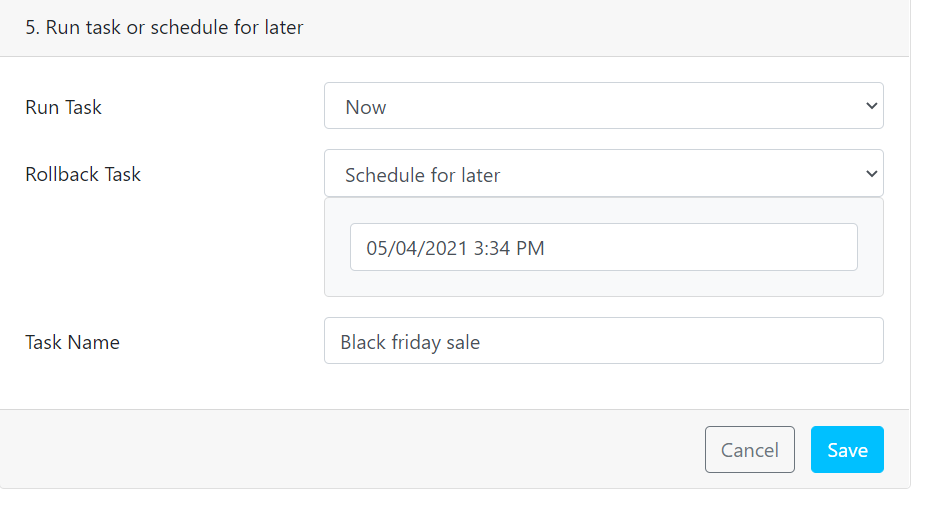Click the "Schedule for later" value text
Image resolution: width=929 pixels, height=506 pixels.
[x=422, y=175]
